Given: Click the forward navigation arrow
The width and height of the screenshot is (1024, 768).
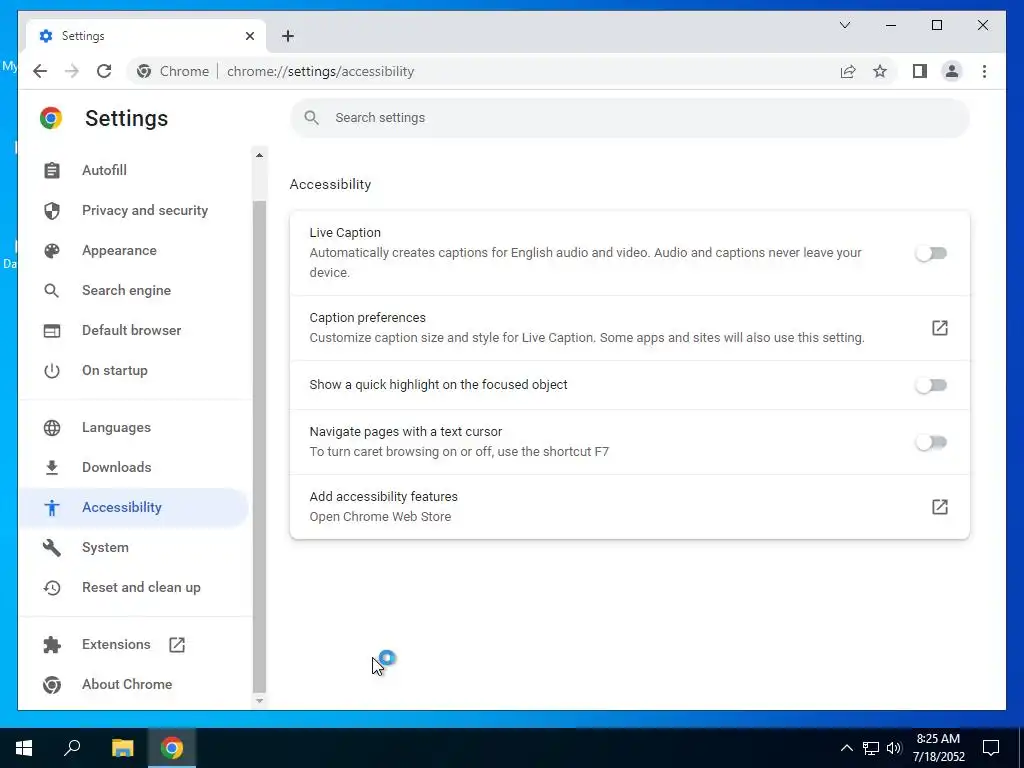Looking at the screenshot, I should (x=72, y=71).
